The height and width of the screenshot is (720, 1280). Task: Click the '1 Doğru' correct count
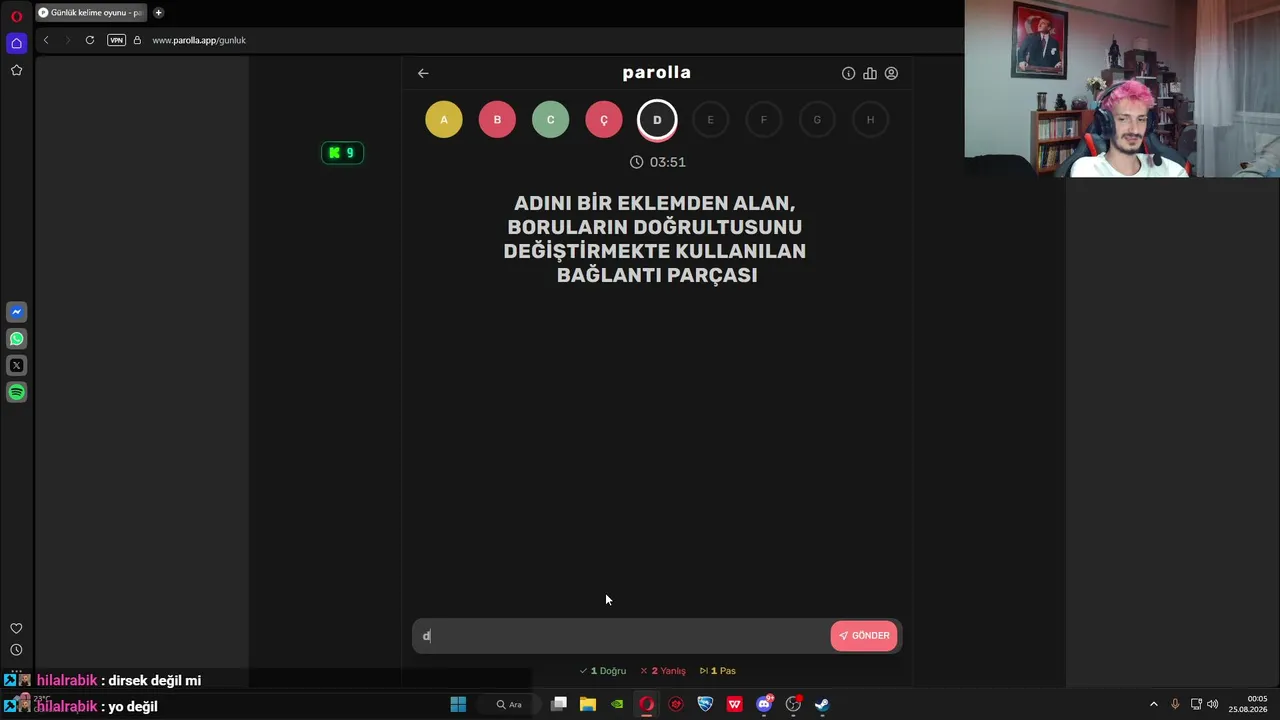603,671
